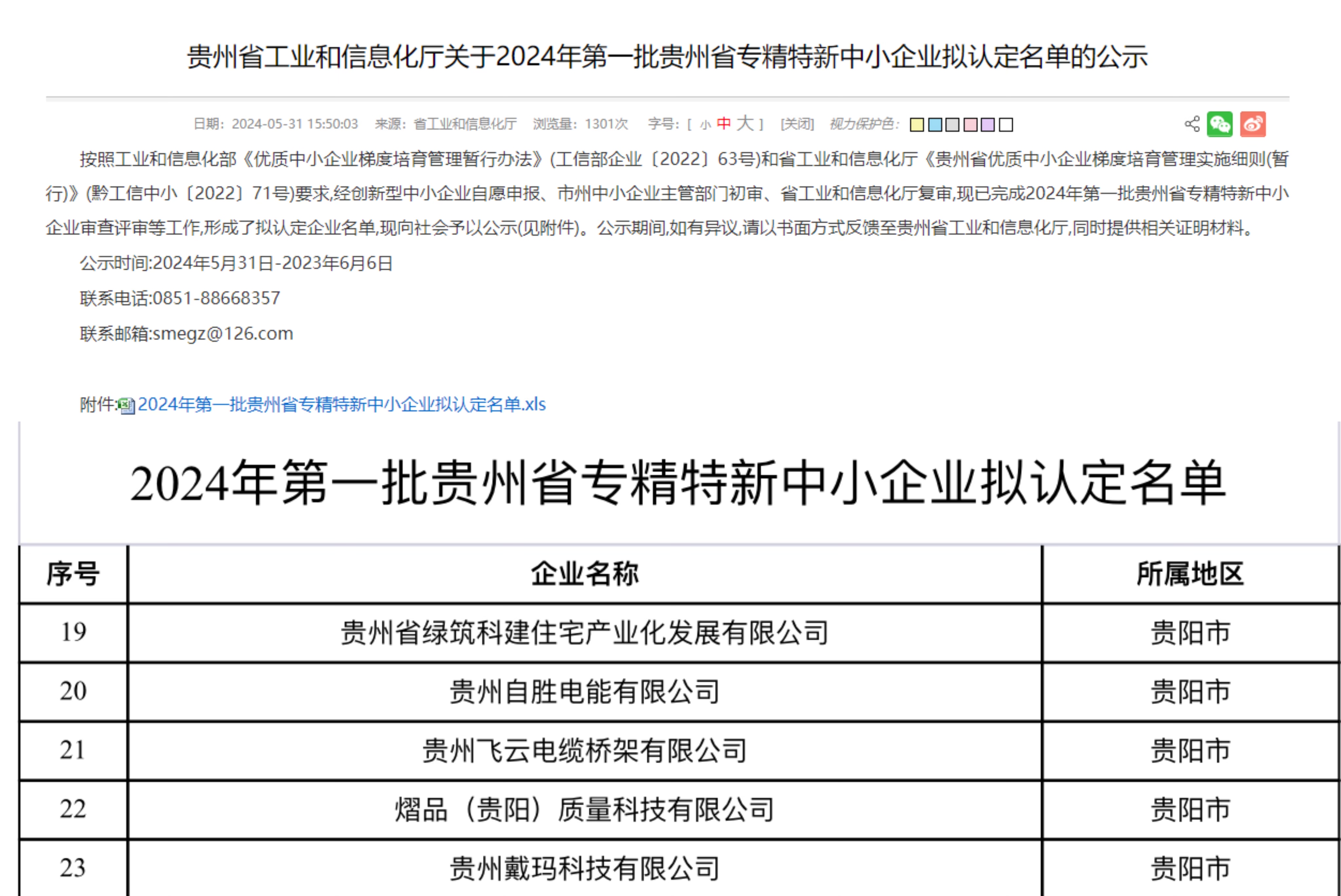1341x896 pixels.
Task: Set font size to small (小)
Action: pos(706,125)
